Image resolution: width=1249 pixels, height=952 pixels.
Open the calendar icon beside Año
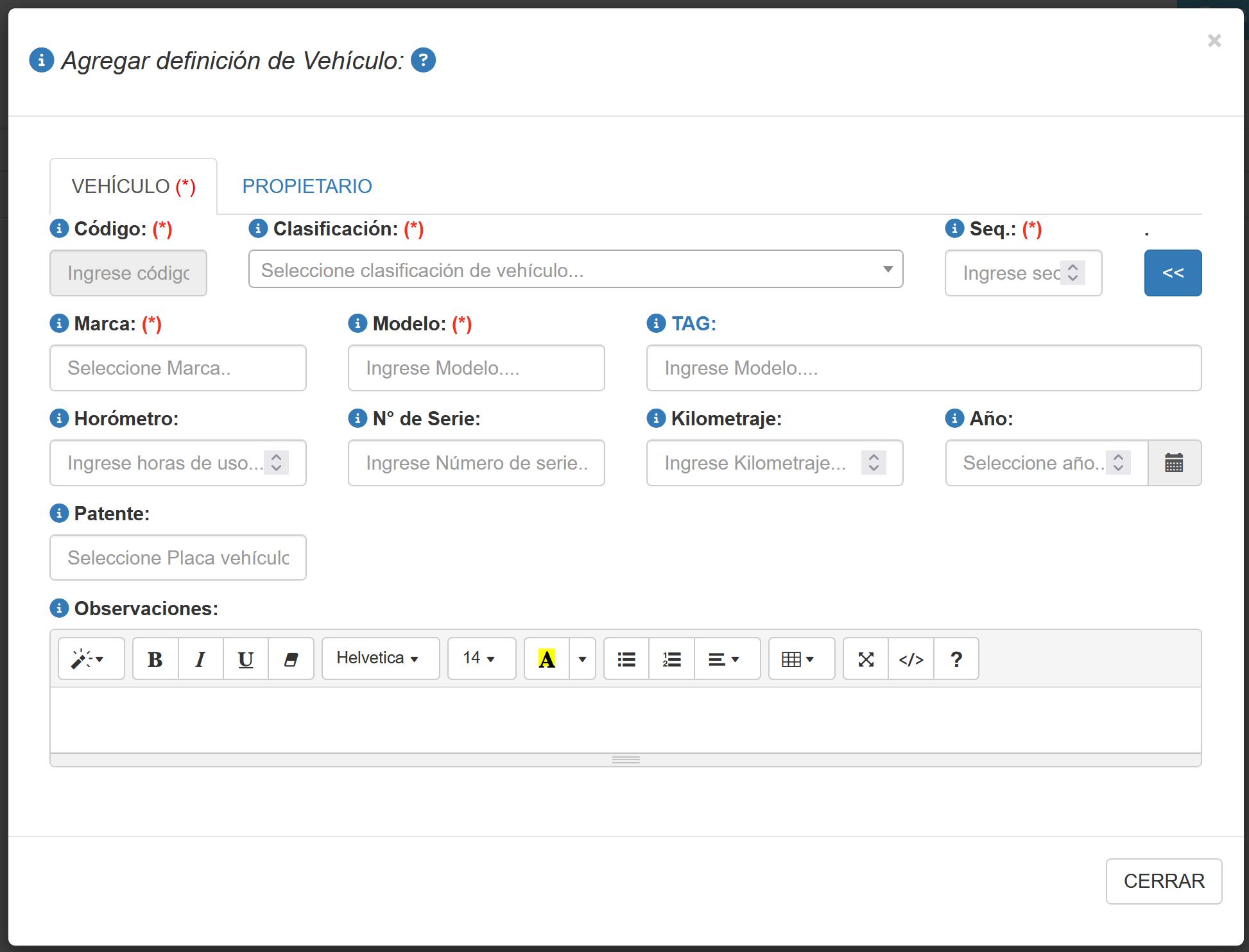click(1173, 463)
